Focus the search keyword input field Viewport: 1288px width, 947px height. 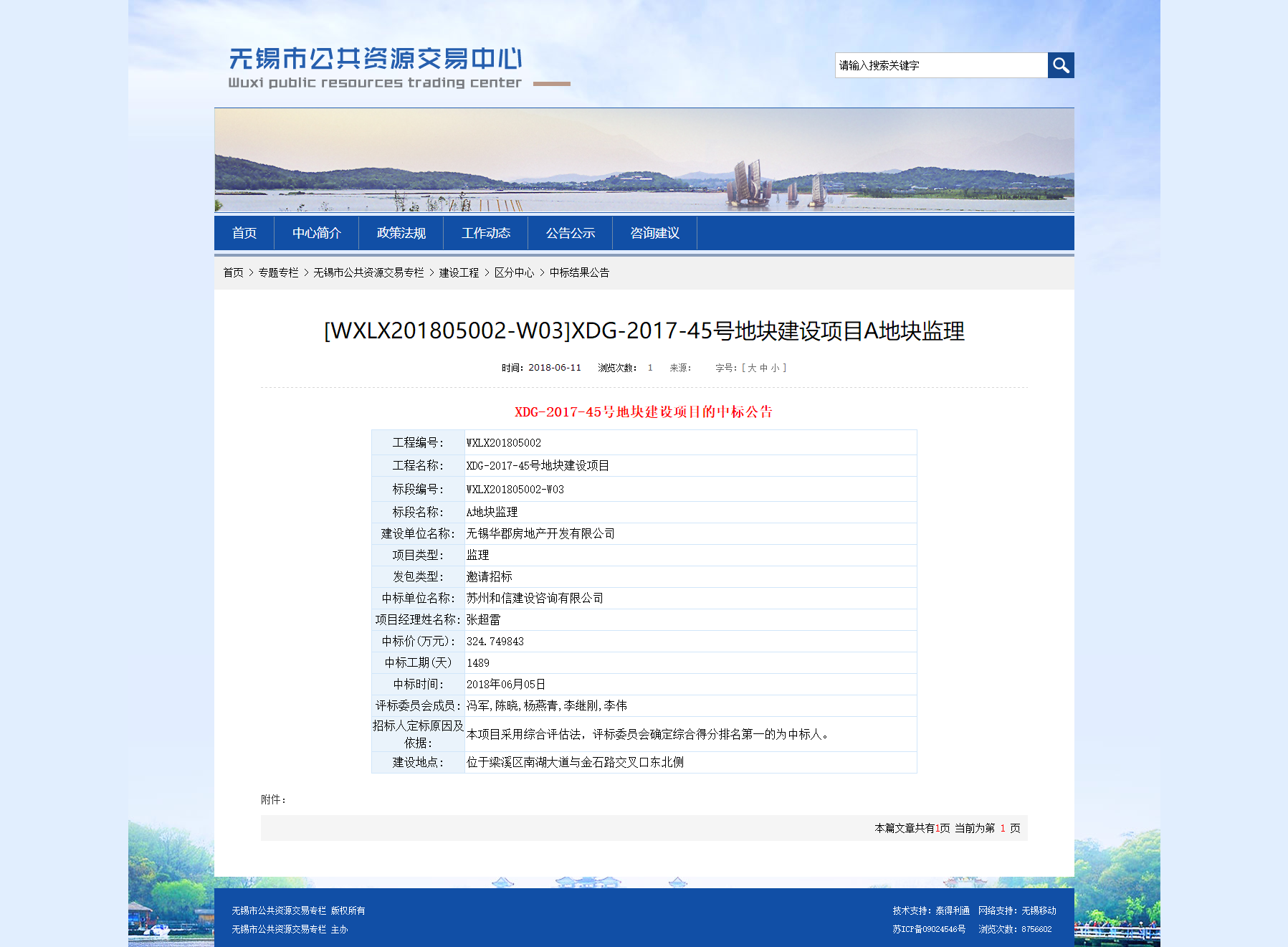click(940, 65)
